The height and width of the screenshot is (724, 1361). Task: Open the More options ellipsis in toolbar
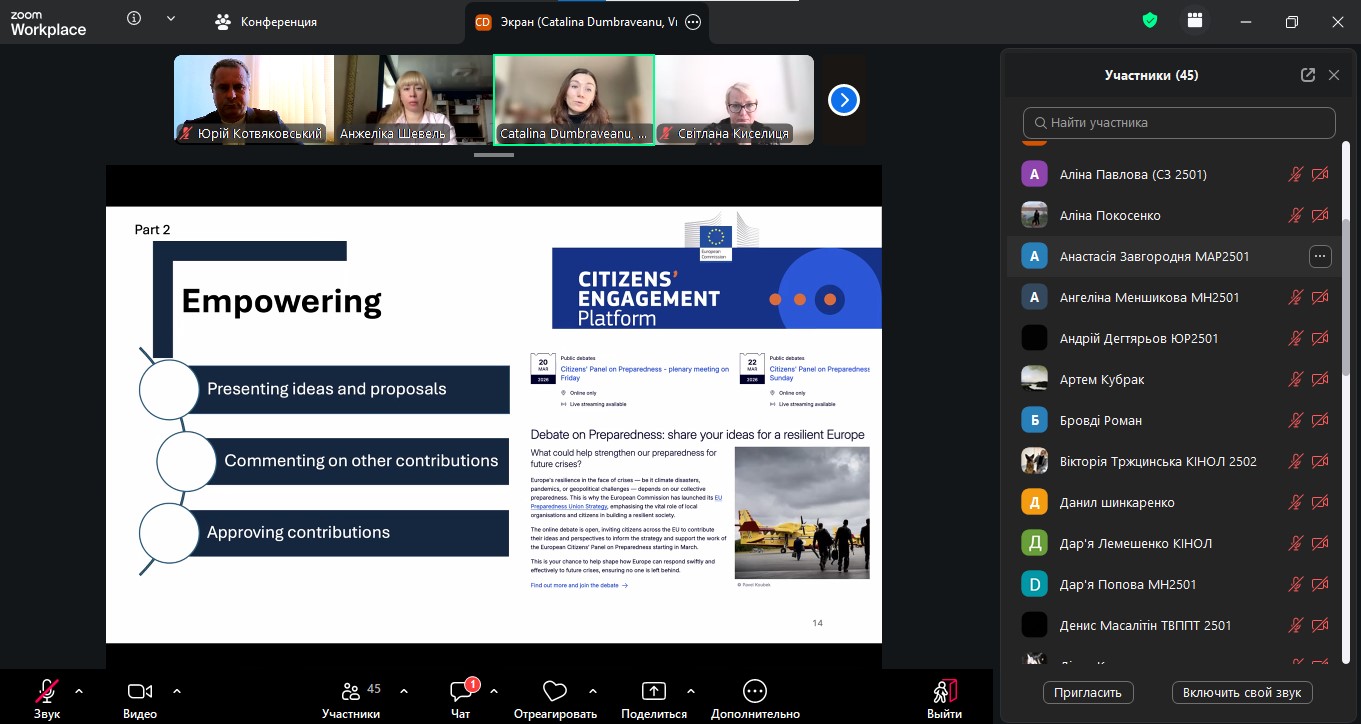[x=755, y=691]
